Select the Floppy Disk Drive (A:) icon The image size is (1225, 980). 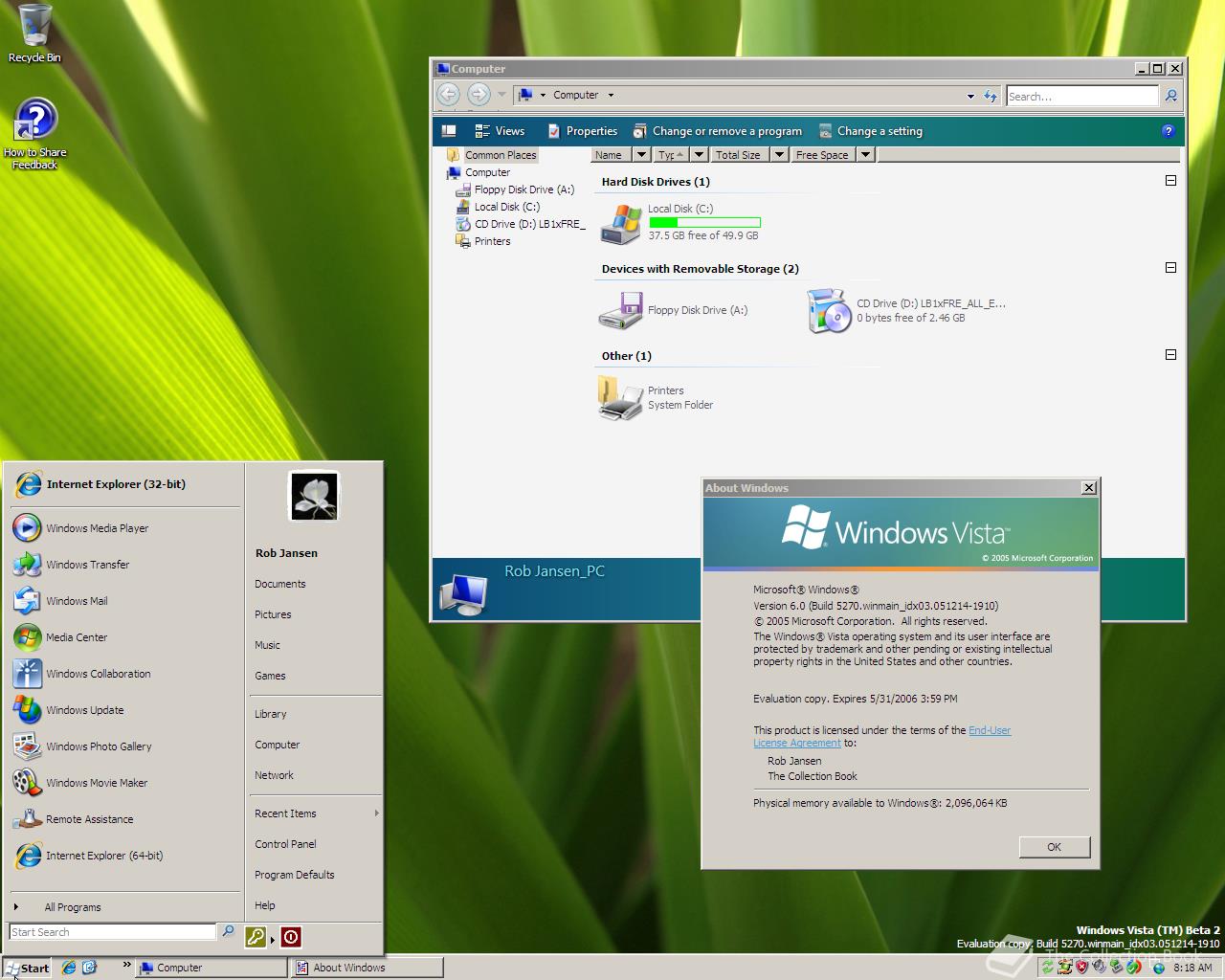(x=621, y=311)
